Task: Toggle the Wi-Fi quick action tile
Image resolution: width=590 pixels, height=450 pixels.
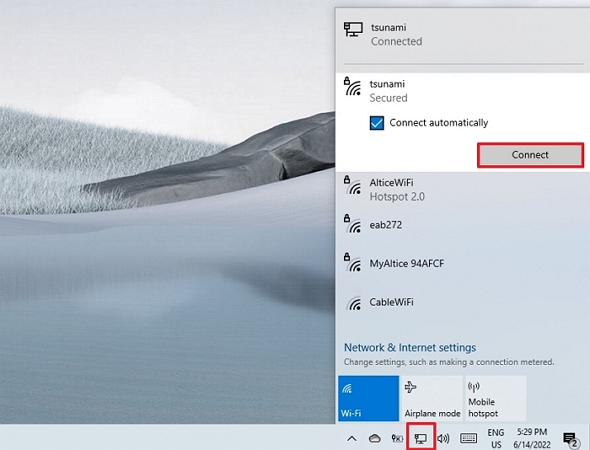Action: 368,398
